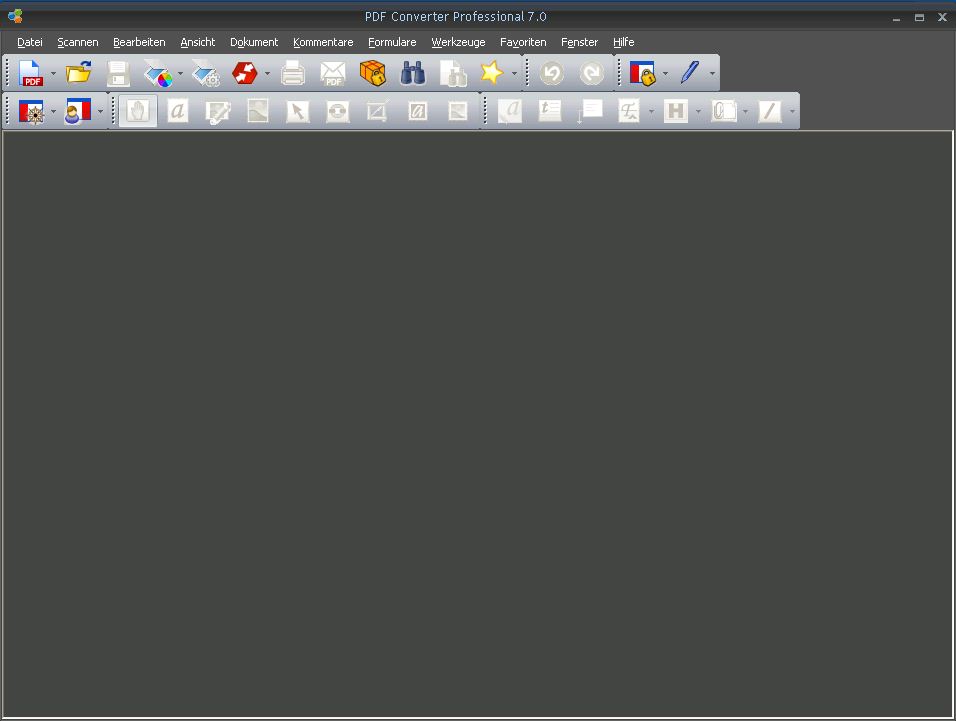Expand the user document dropdown arrow
Screen dimensions: 956x721
[x=101, y=112]
